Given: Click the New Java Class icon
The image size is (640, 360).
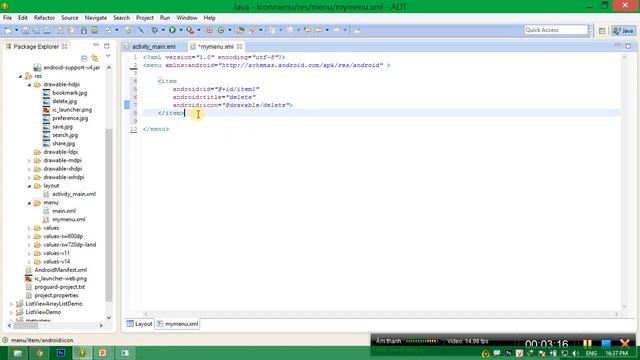Looking at the screenshot, I should [221, 30].
